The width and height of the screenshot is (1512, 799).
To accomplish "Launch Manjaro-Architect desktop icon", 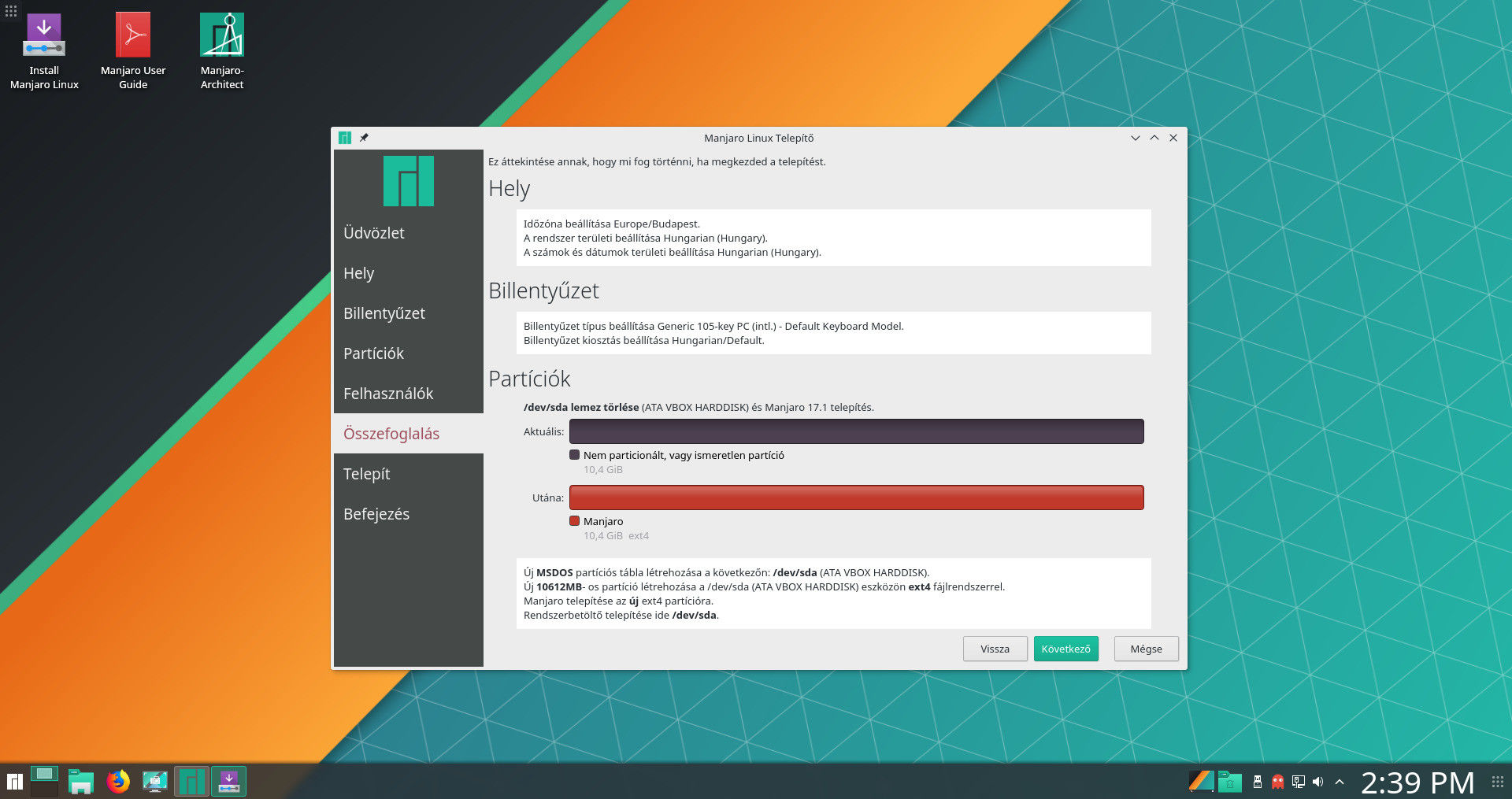I will click(x=222, y=52).
